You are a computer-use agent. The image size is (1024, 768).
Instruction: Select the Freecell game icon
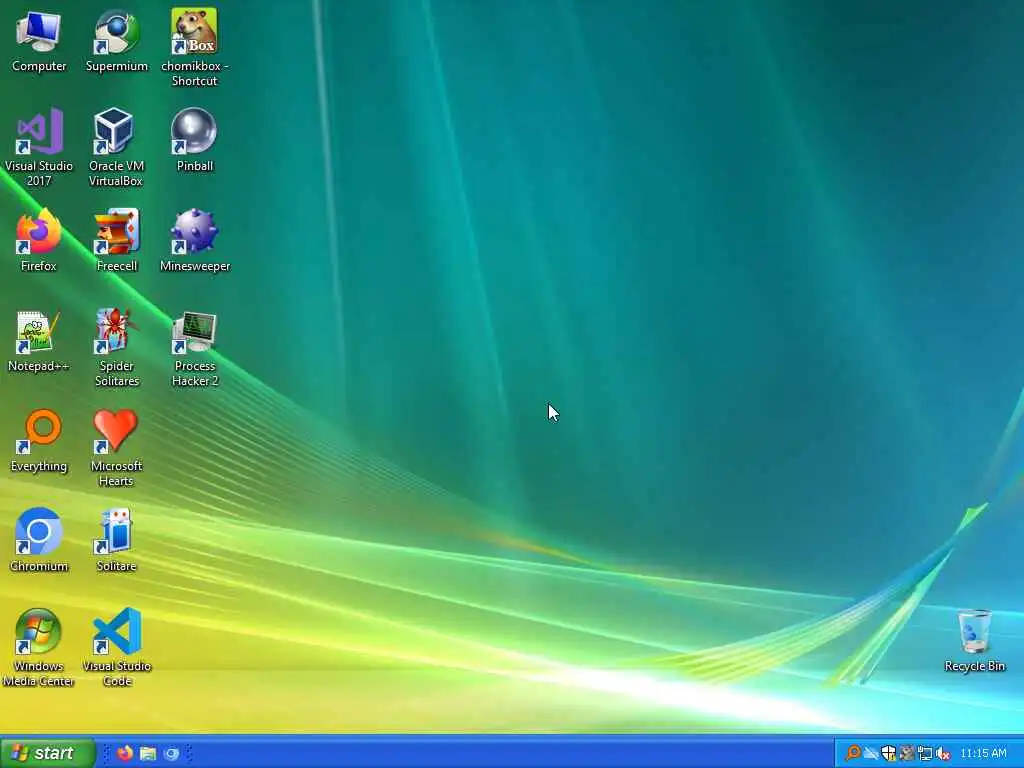(x=116, y=240)
